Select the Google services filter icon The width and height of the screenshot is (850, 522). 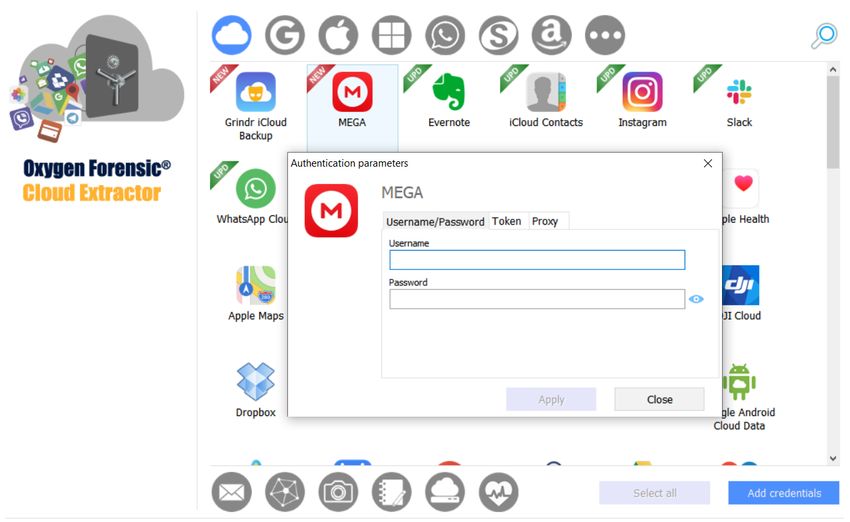pyautogui.click(x=285, y=35)
